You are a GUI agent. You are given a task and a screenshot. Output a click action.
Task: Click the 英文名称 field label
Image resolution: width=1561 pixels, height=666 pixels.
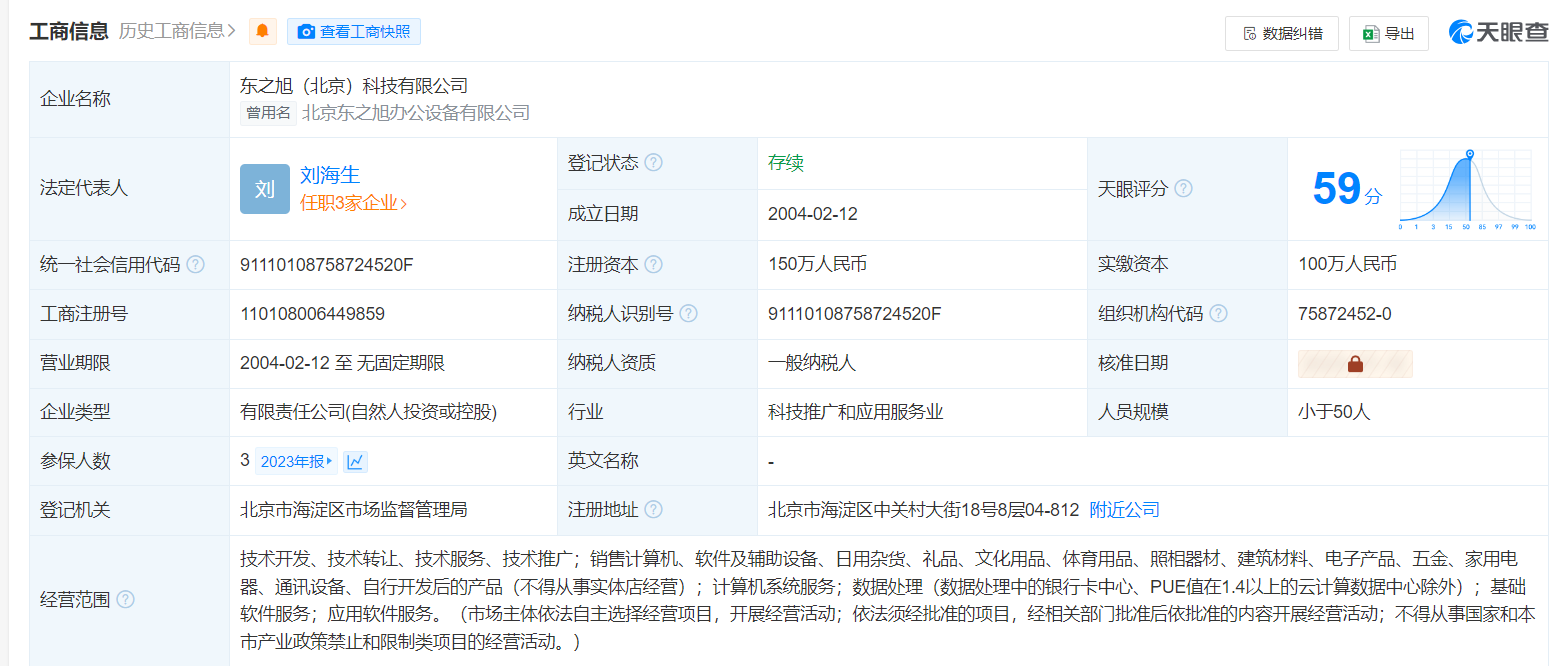(603, 461)
